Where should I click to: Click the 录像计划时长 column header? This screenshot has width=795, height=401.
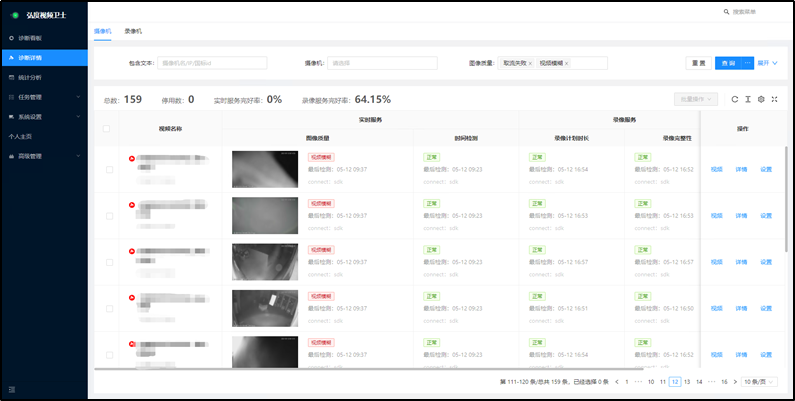(x=571, y=138)
